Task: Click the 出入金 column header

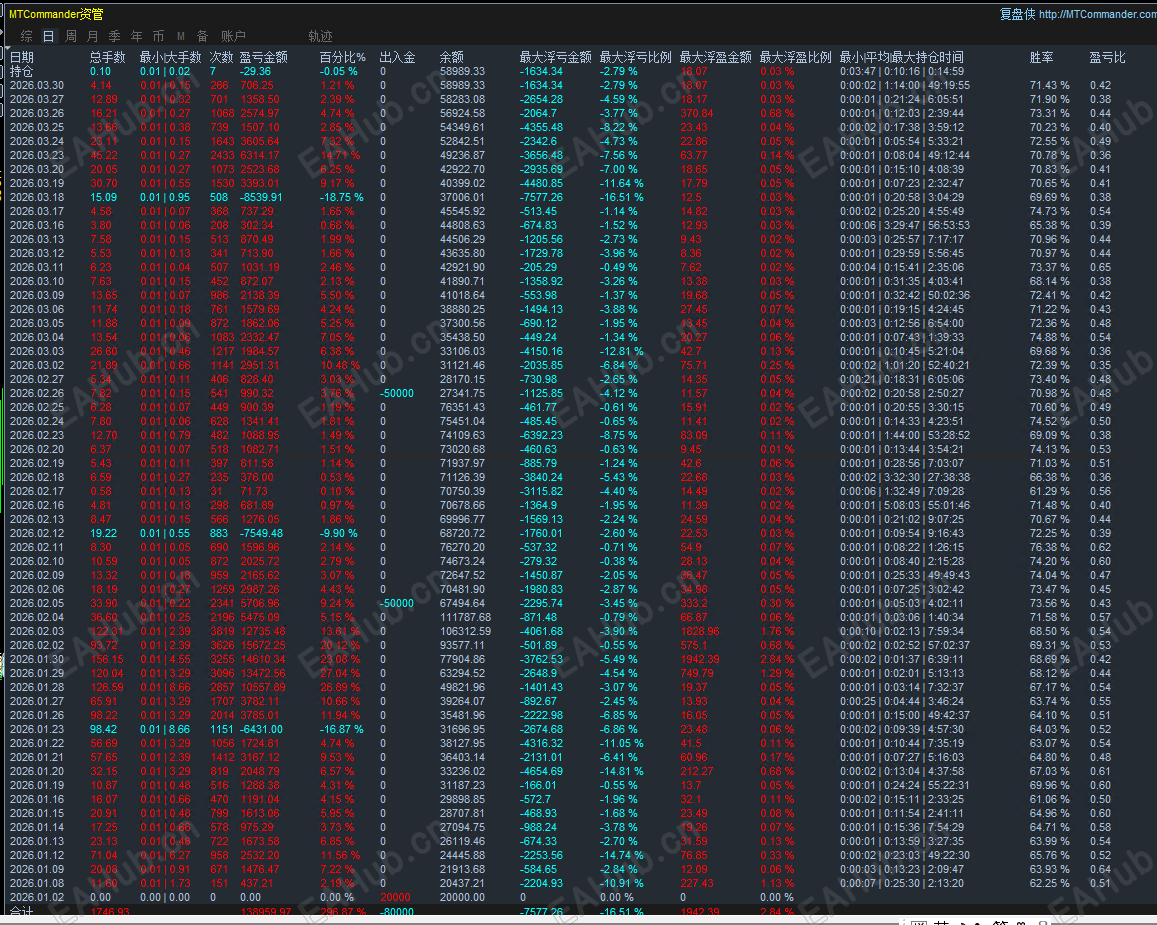Action: (397, 57)
